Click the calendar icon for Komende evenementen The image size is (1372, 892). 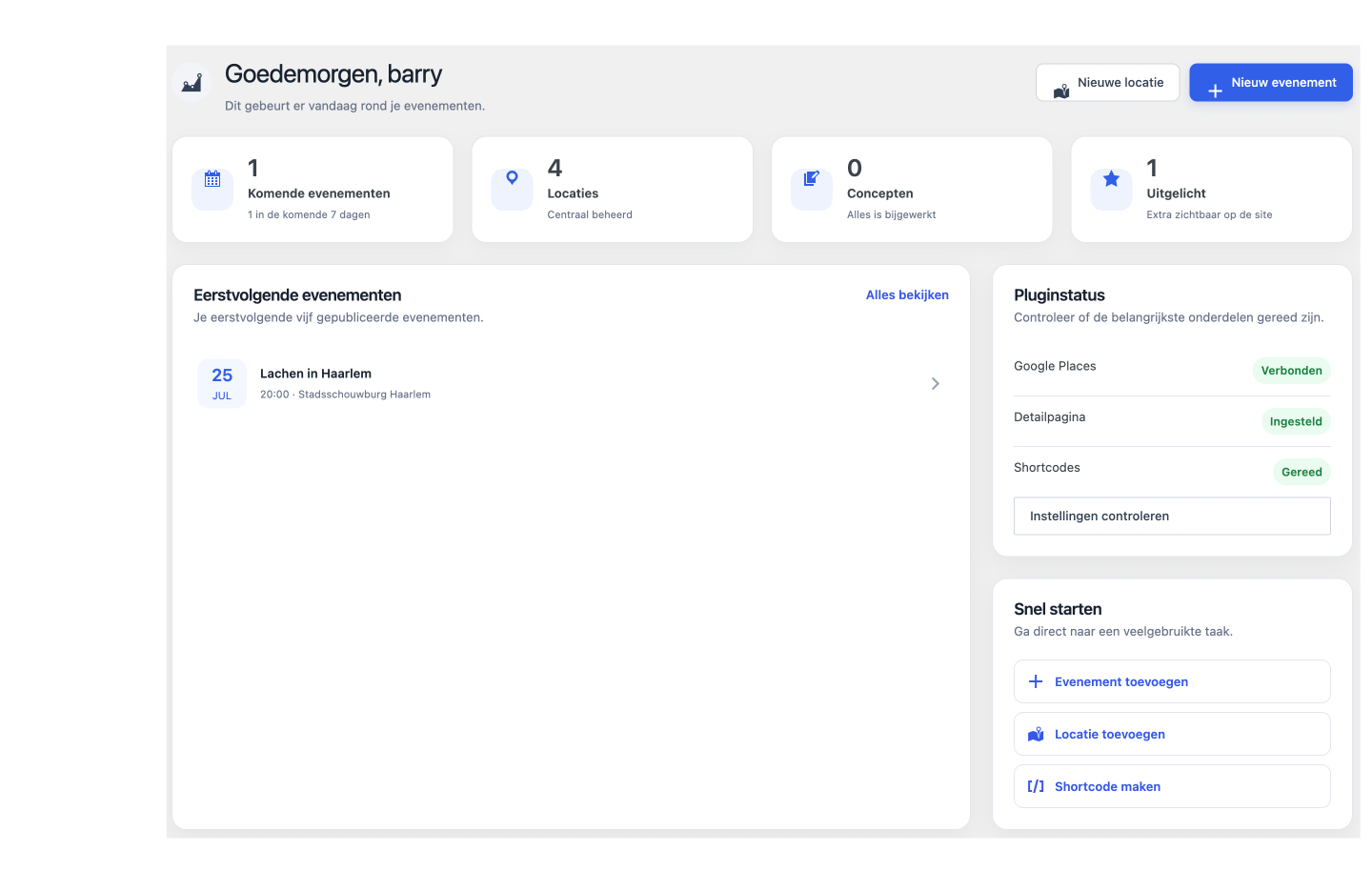tap(212, 179)
